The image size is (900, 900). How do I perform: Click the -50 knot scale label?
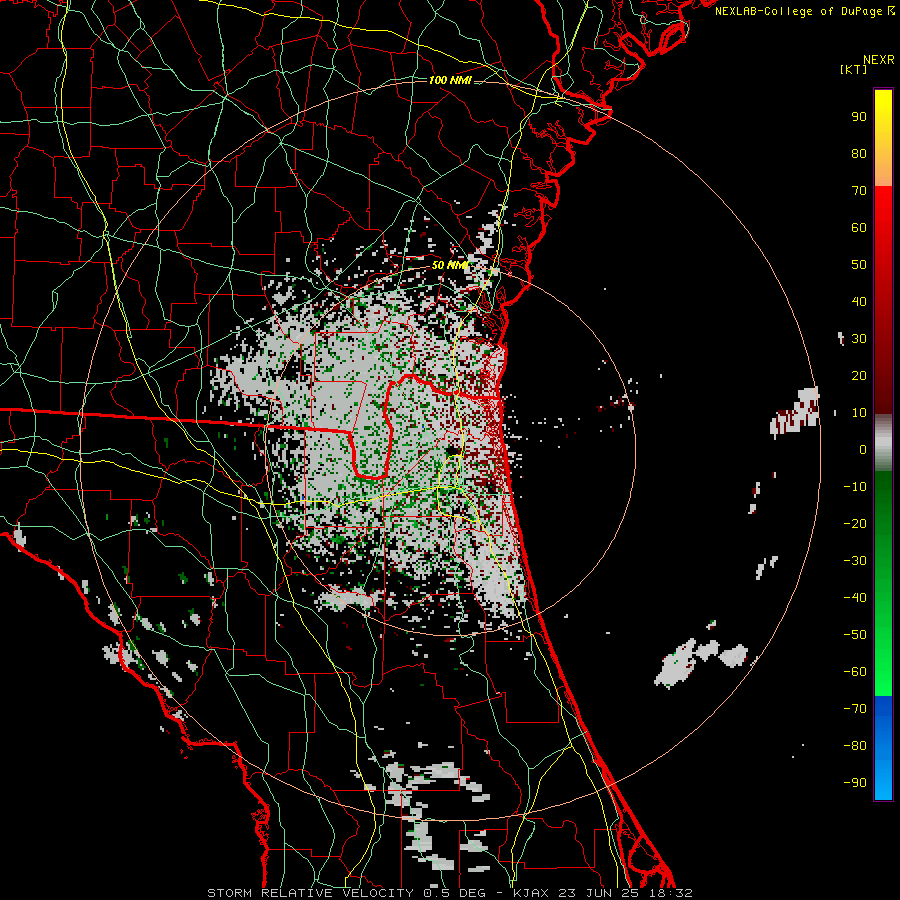coord(855,635)
